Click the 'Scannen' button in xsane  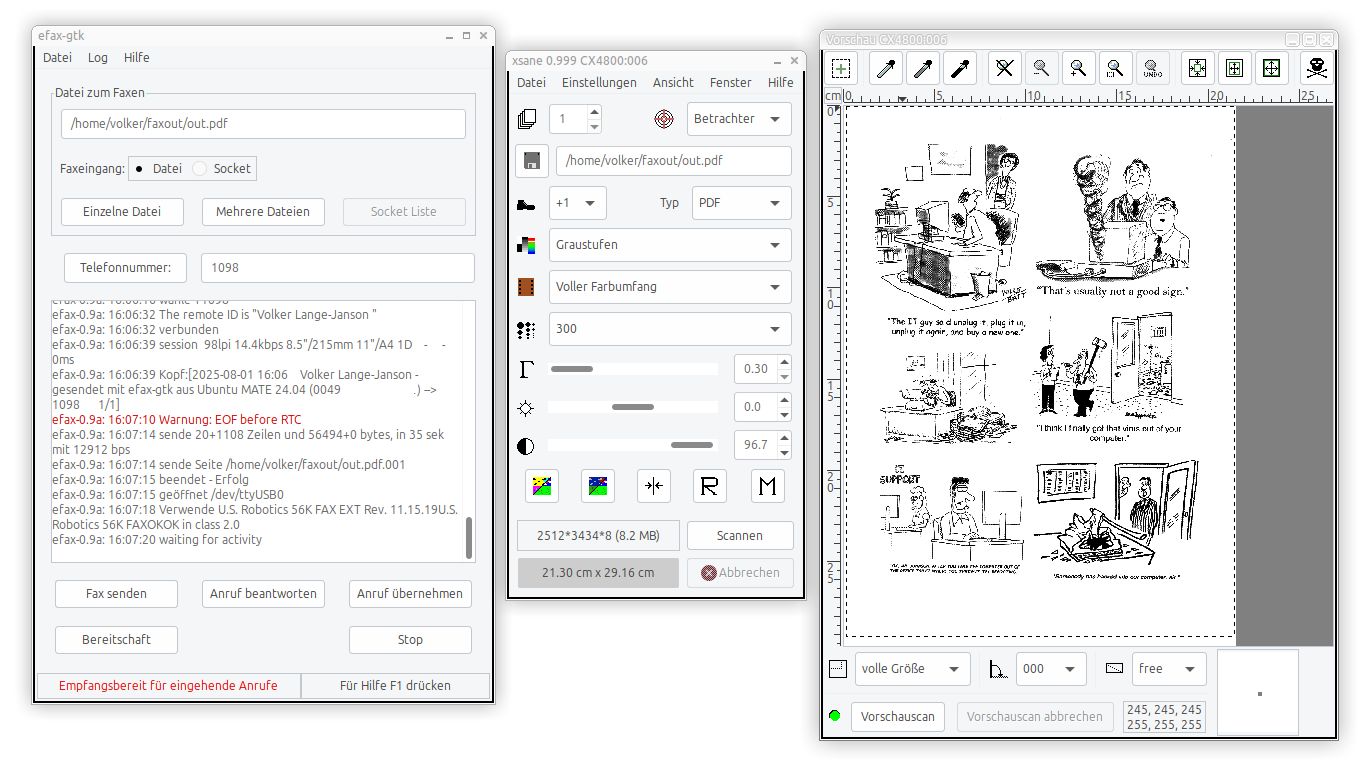click(740, 536)
